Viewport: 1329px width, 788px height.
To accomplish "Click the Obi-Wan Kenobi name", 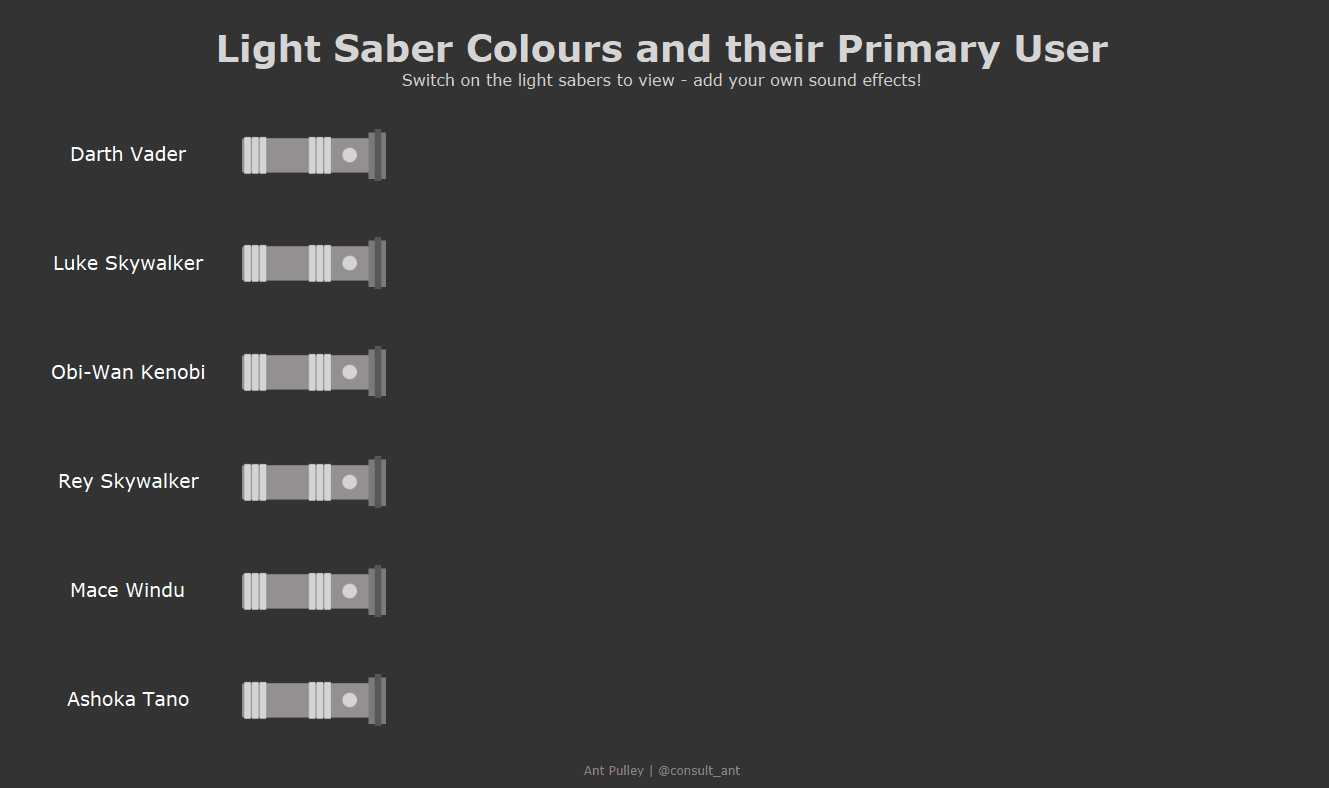I will point(128,372).
